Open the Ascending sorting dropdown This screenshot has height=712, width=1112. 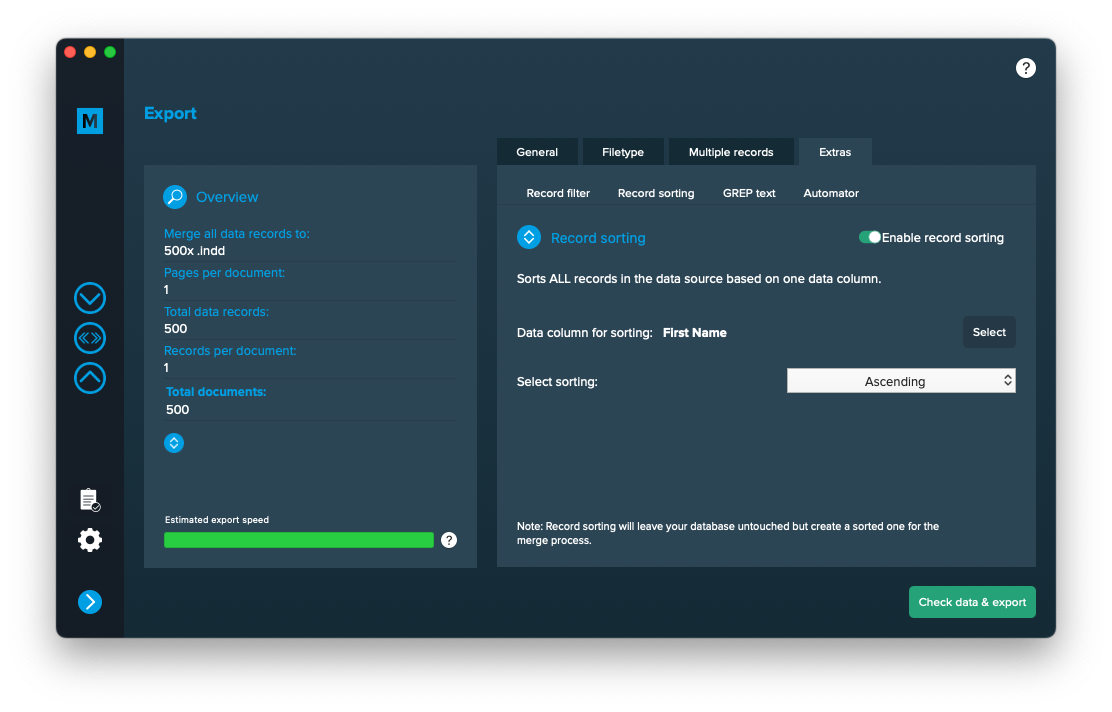point(901,381)
